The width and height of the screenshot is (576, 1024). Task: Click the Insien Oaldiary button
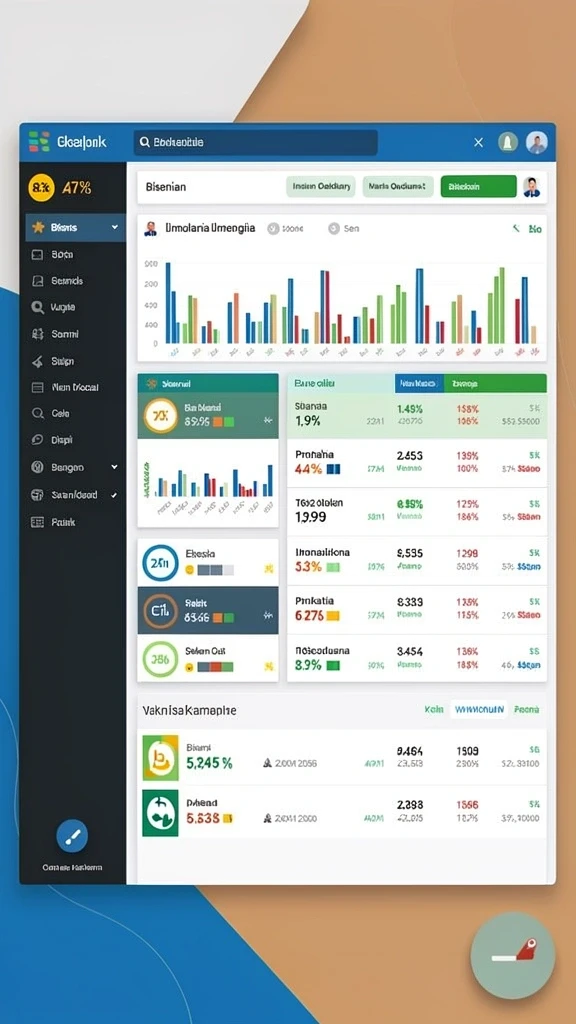click(x=321, y=186)
